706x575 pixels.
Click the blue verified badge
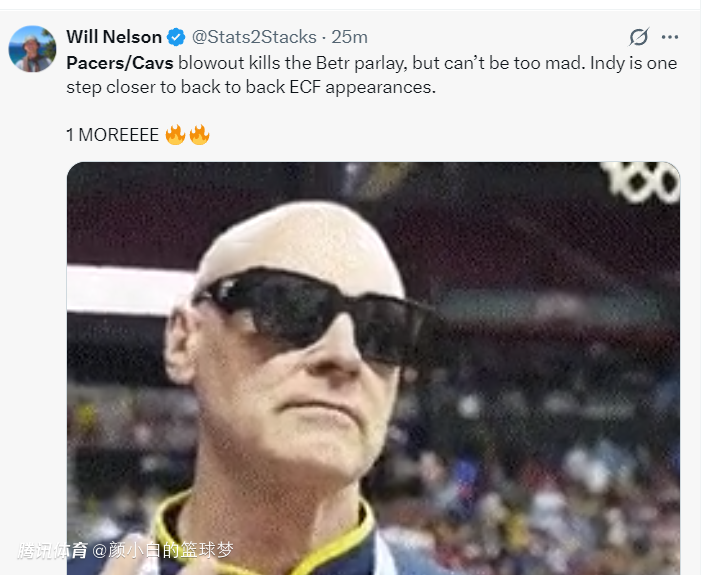click(176, 37)
